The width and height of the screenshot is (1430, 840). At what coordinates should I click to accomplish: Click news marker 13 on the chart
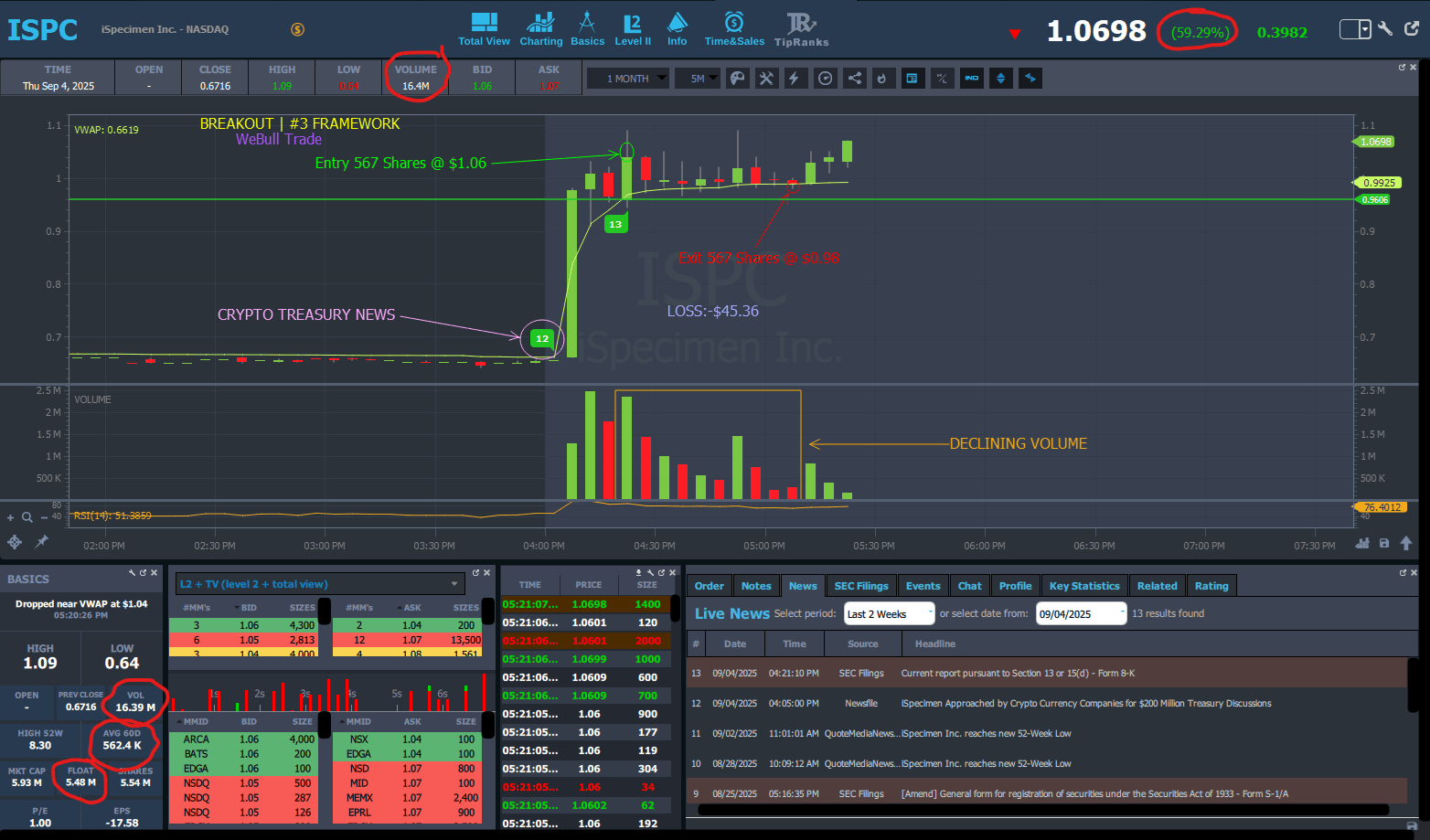(615, 224)
